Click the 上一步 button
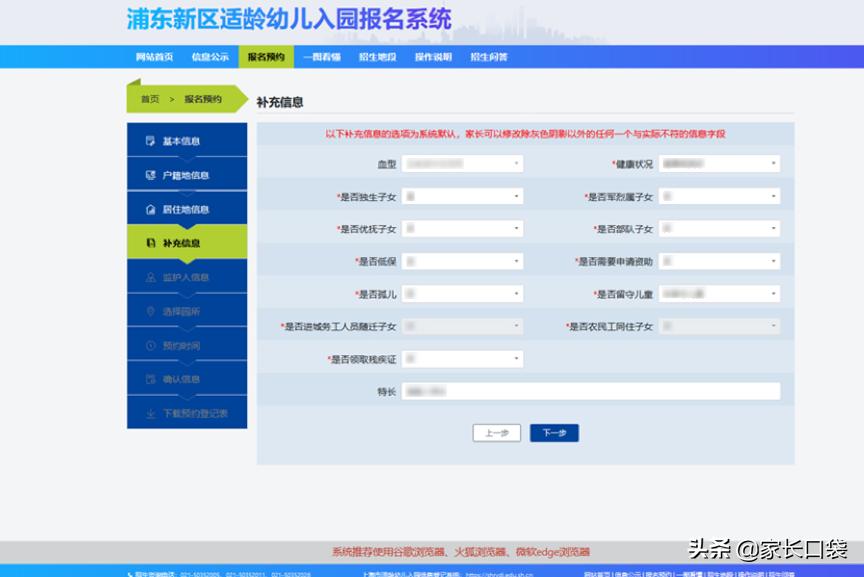This screenshot has height=577, width=864. (499, 433)
